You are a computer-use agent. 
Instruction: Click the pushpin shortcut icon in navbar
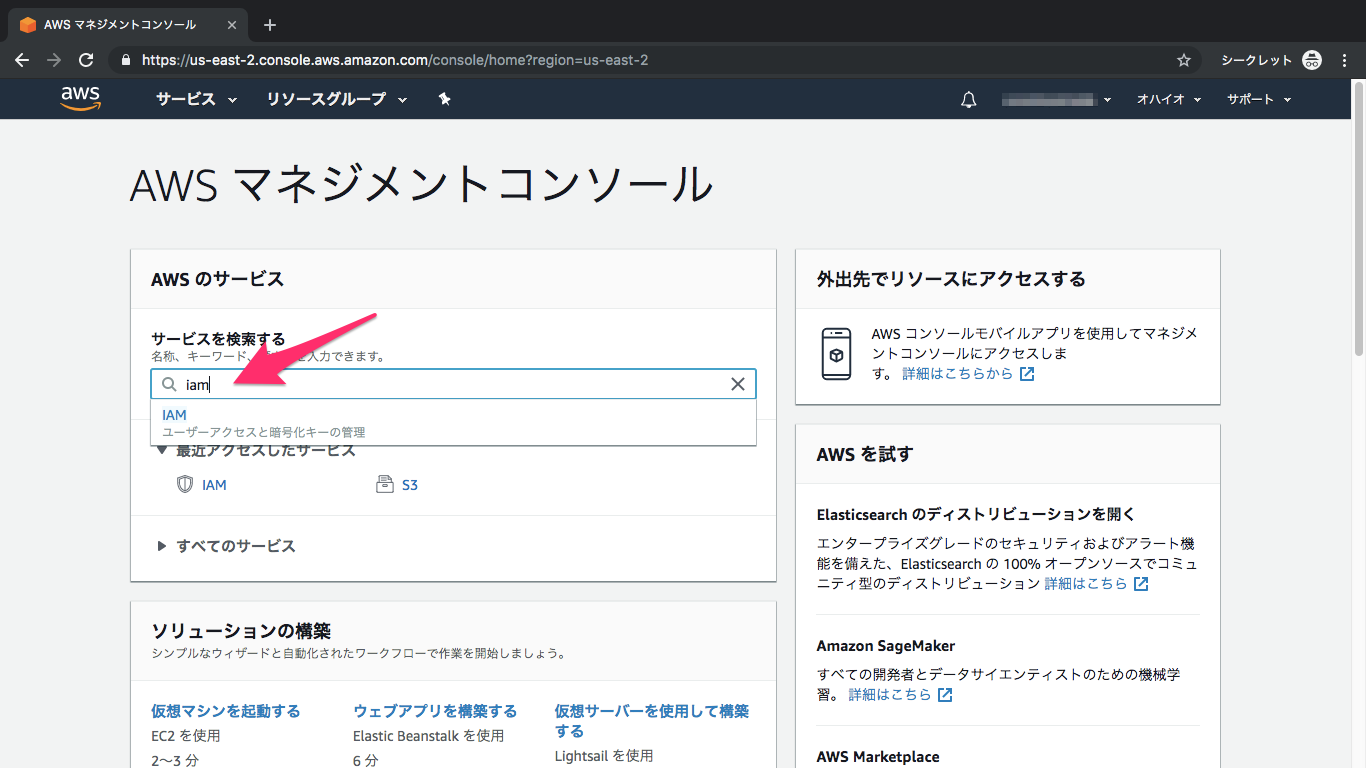[x=445, y=99]
